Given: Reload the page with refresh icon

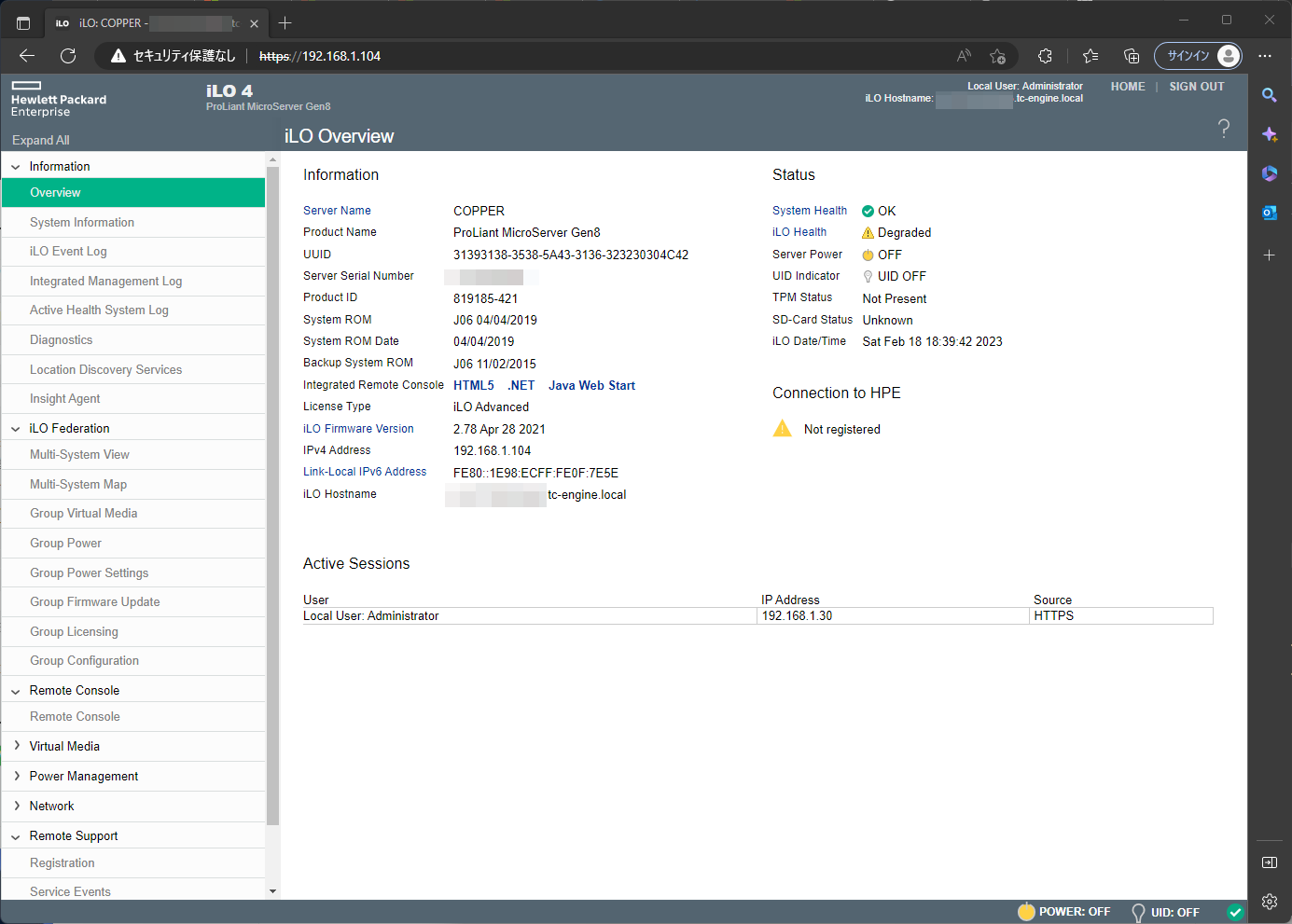Looking at the screenshot, I should 68,56.
